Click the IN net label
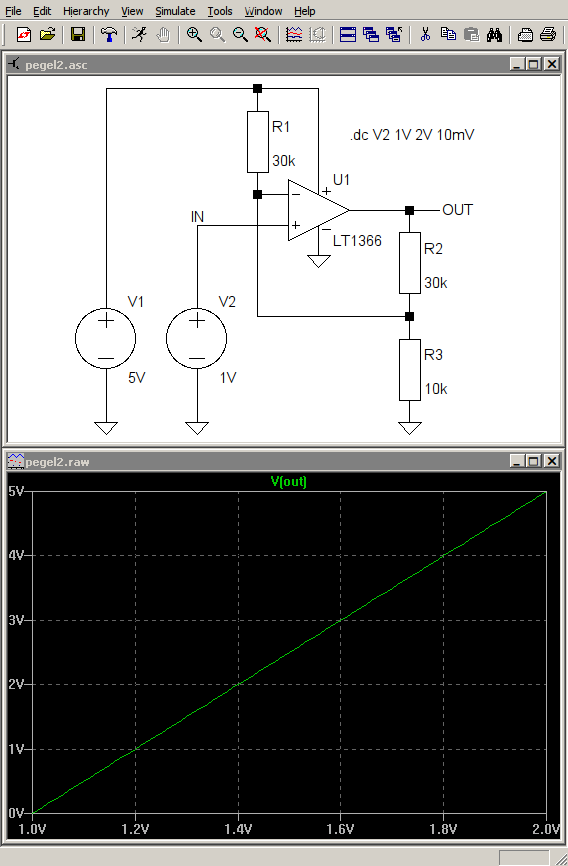The width and height of the screenshot is (568, 866). pos(197,217)
